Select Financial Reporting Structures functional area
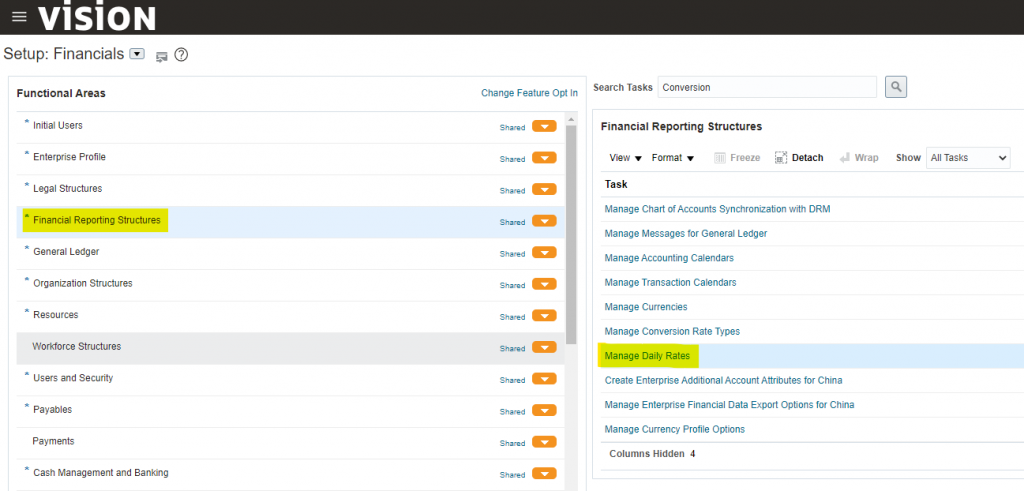This screenshot has width=1024, height=491. tap(96, 220)
